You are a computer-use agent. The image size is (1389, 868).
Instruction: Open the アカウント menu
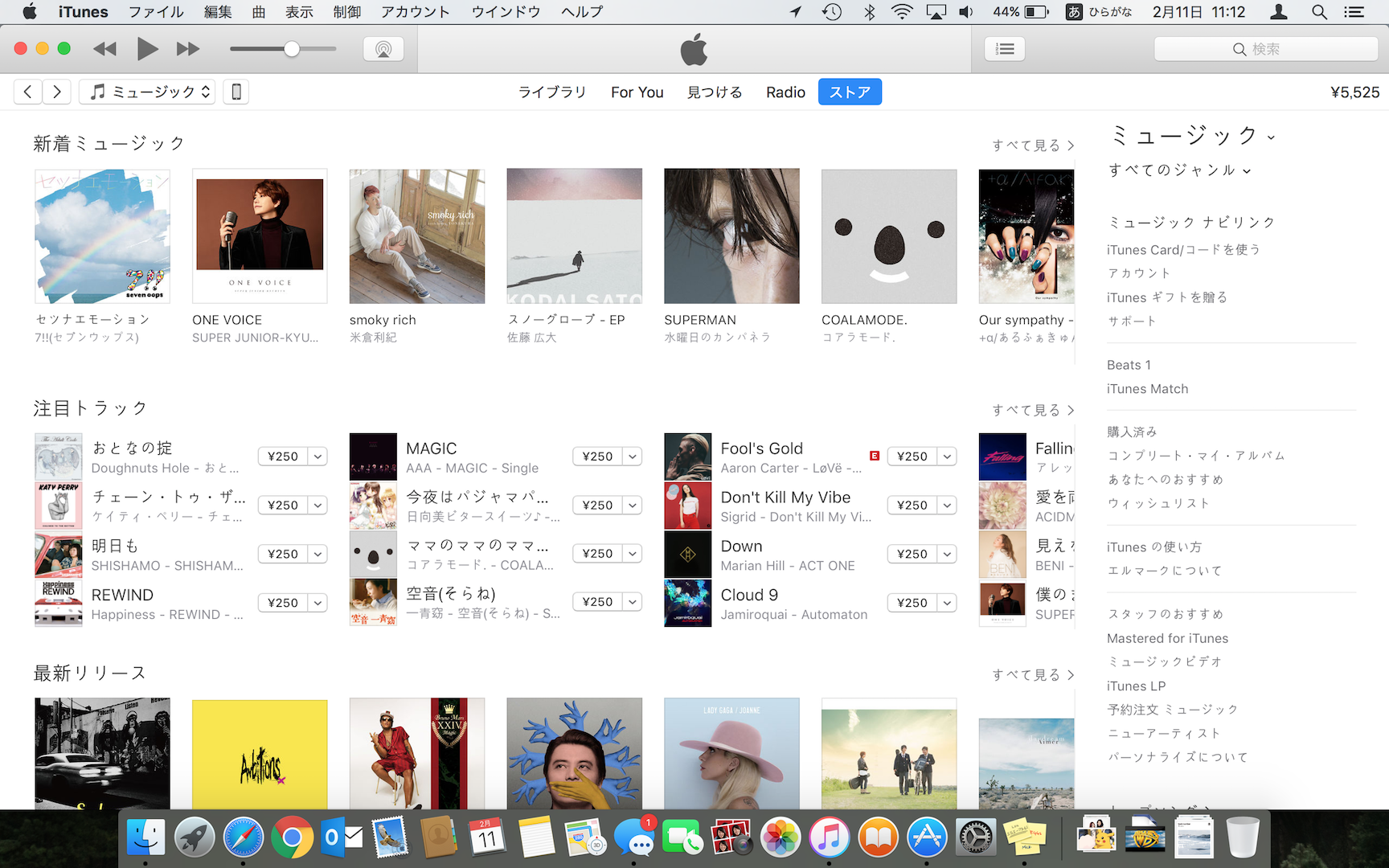tap(416, 12)
